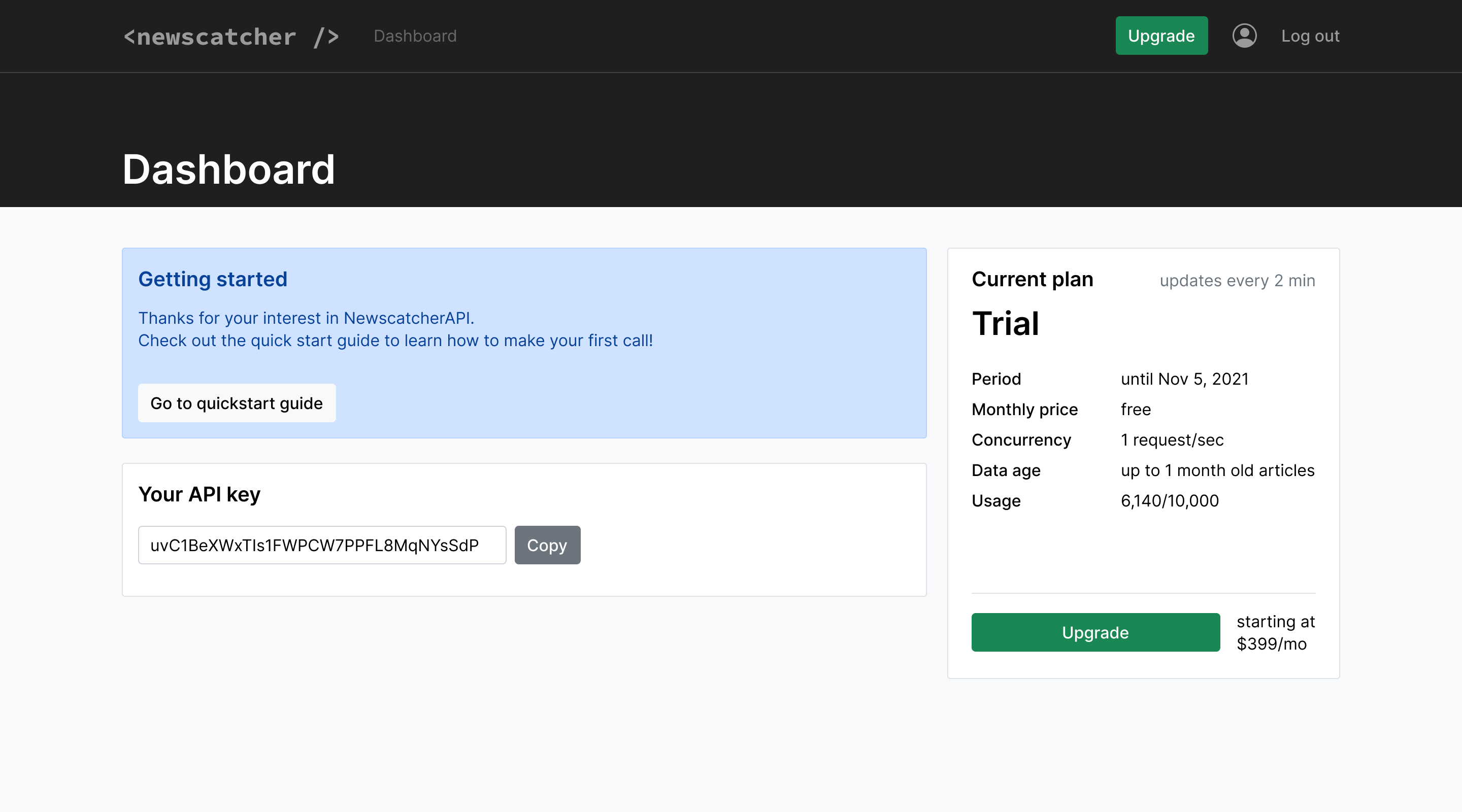Click the 'Current plan' heading
This screenshot has width=1462, height=812.
(x=1032, y=279)
